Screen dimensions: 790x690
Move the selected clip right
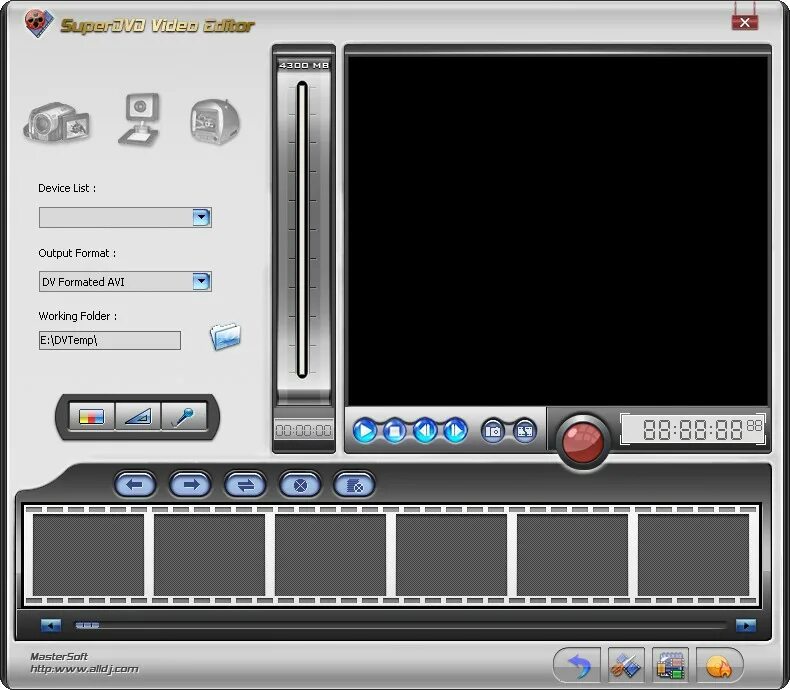click(x=190, y=485)
